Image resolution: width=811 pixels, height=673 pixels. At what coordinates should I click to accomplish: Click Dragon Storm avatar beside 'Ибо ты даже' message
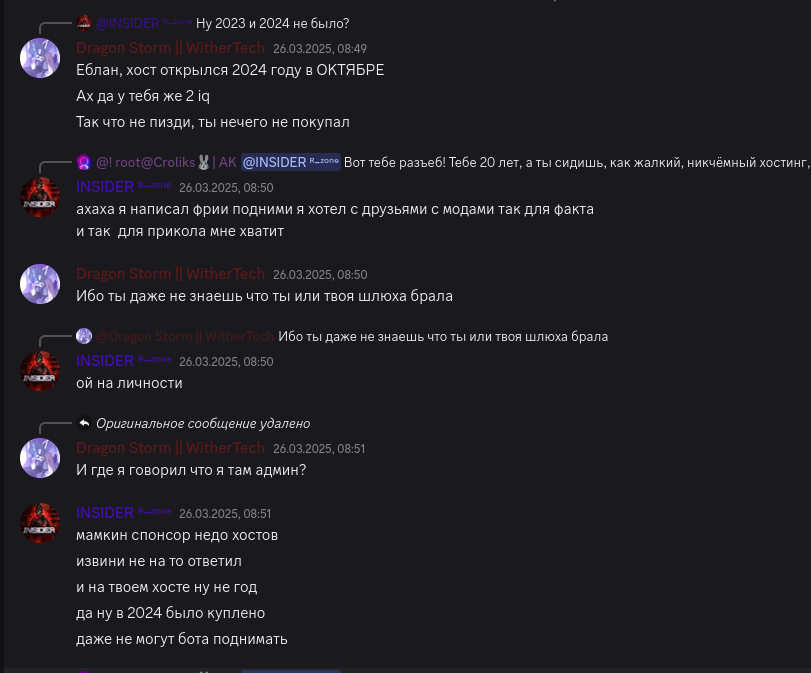coord(40,284)
